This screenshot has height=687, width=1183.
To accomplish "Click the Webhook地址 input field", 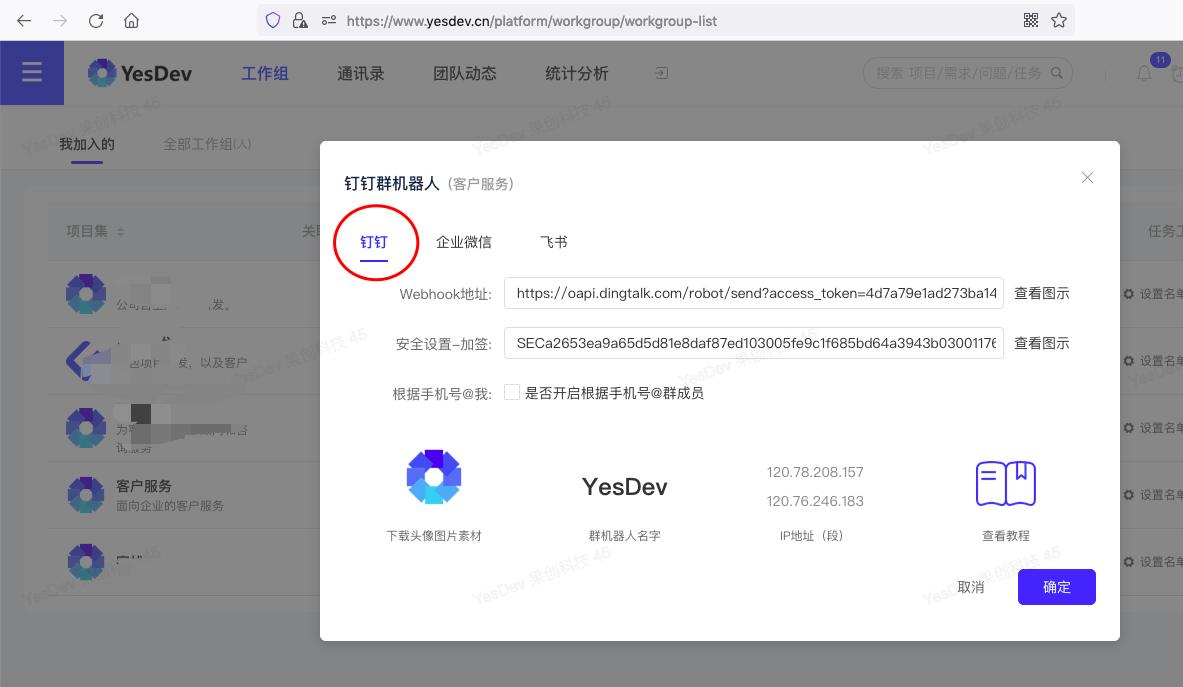I will (754, 293).
